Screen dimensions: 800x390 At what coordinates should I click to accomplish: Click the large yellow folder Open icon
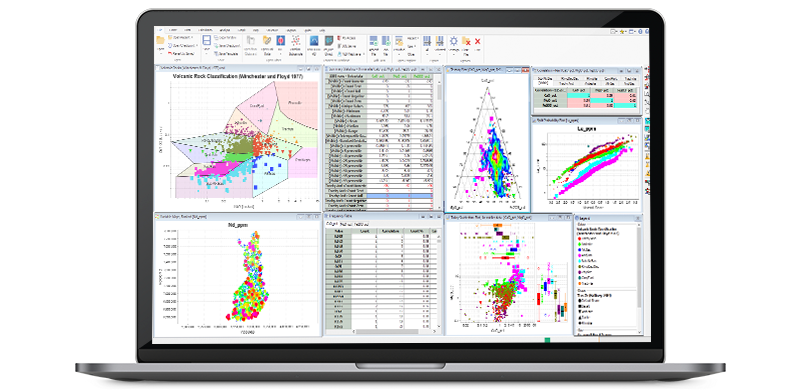pyautogui.click(x=160, y=40)
